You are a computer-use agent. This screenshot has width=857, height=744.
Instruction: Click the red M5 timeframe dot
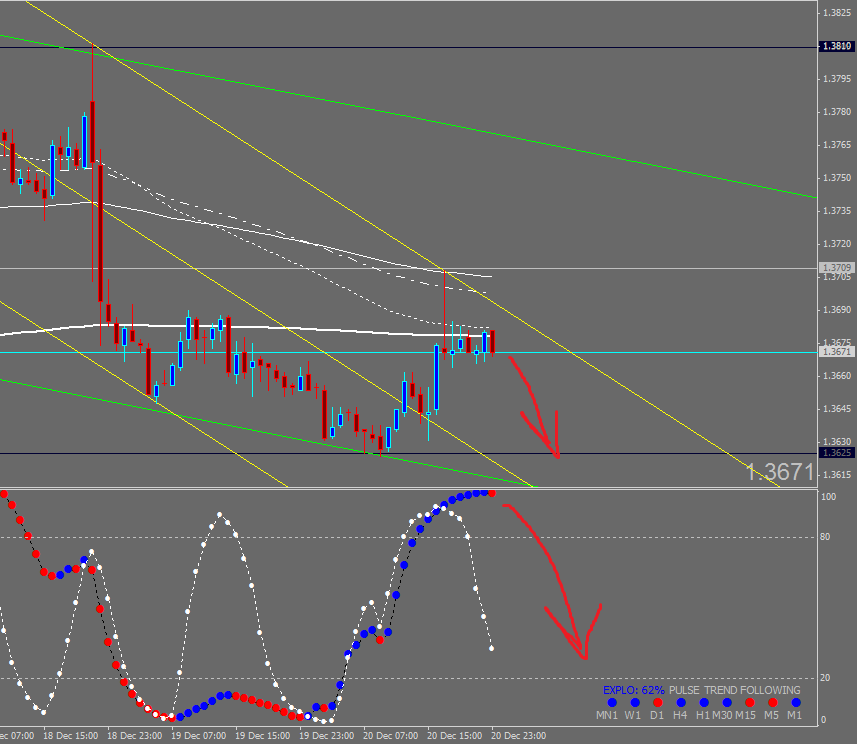point(773,702)
